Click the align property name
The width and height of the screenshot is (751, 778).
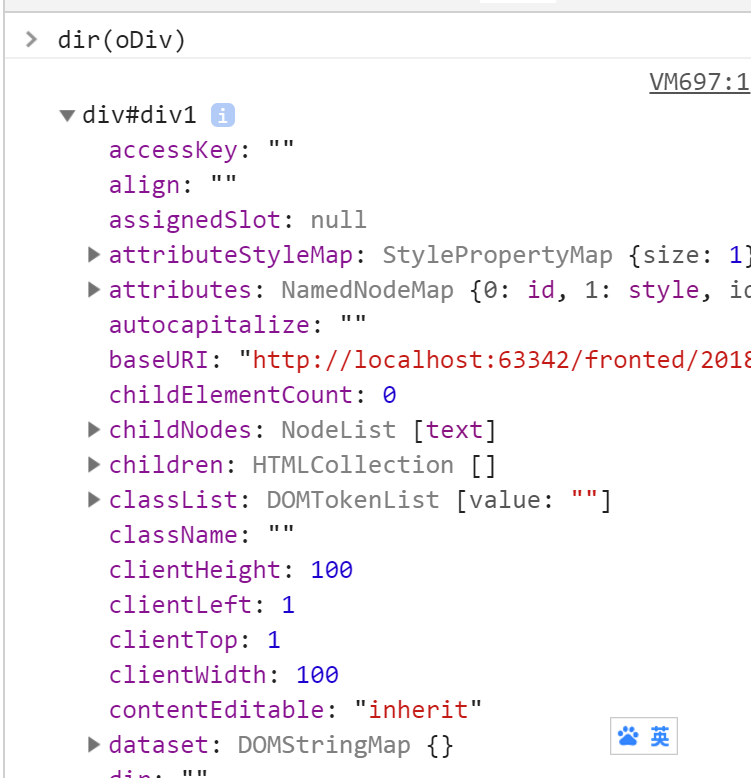144,185
